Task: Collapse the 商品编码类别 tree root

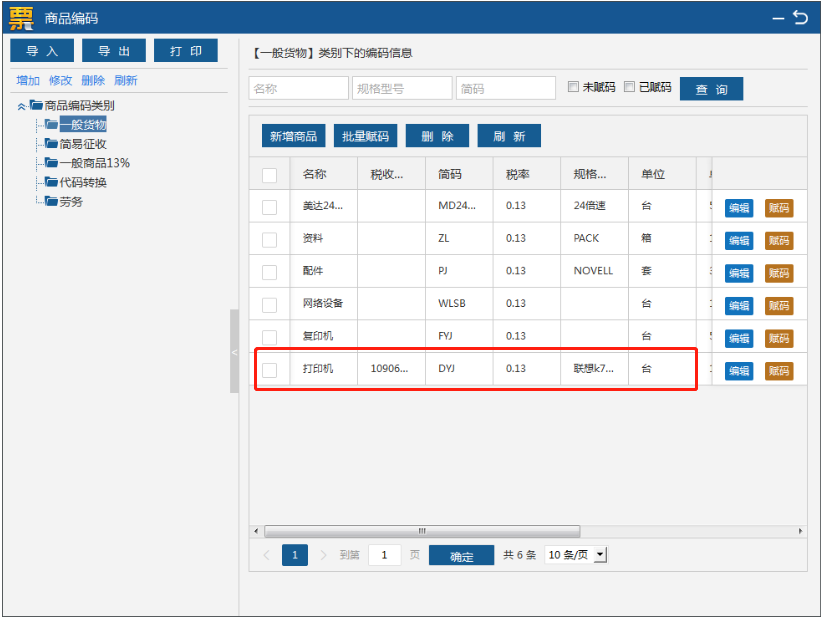Action: (21, 106)
